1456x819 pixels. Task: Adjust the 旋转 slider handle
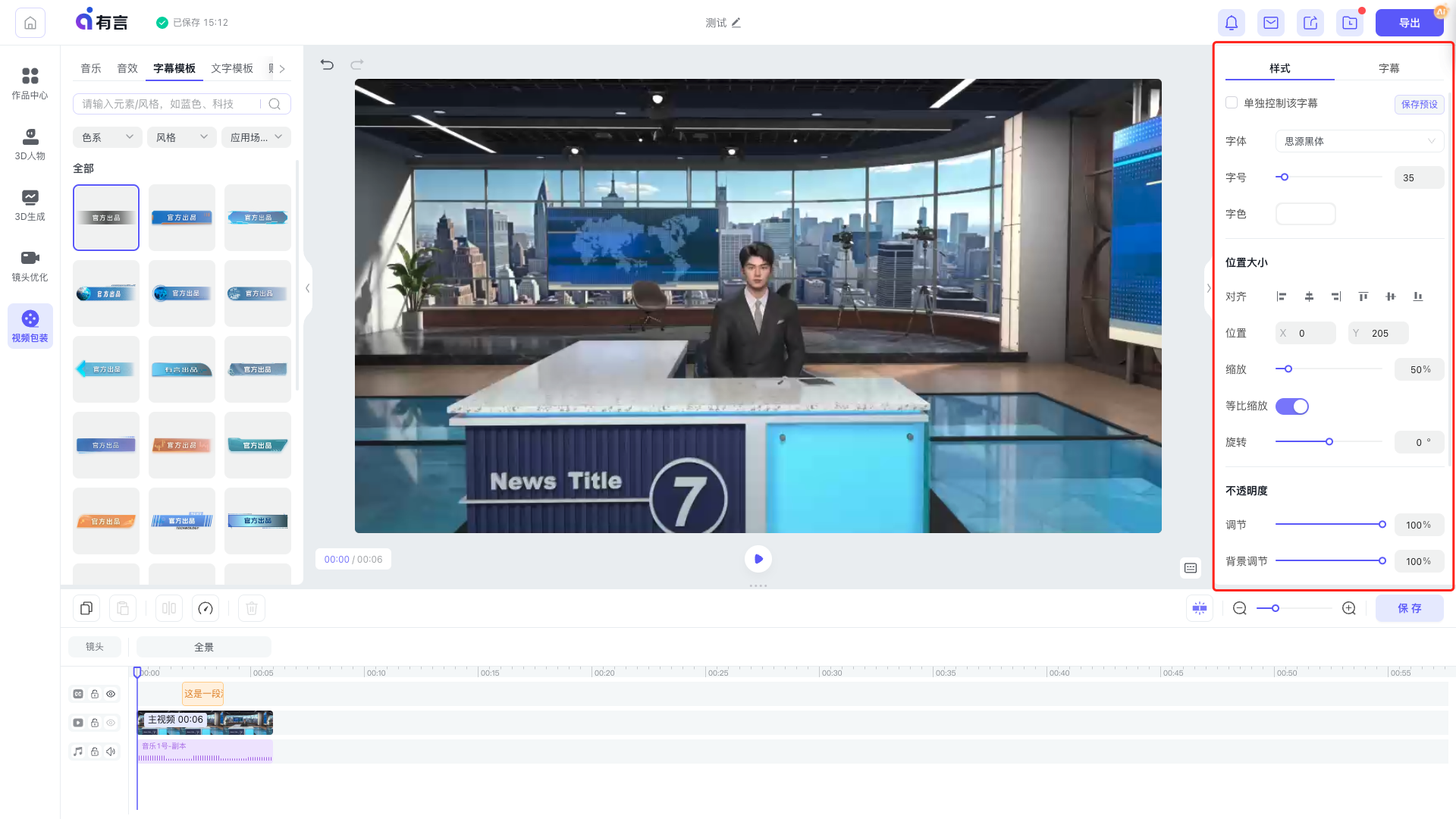click(x=1329, y=441)
